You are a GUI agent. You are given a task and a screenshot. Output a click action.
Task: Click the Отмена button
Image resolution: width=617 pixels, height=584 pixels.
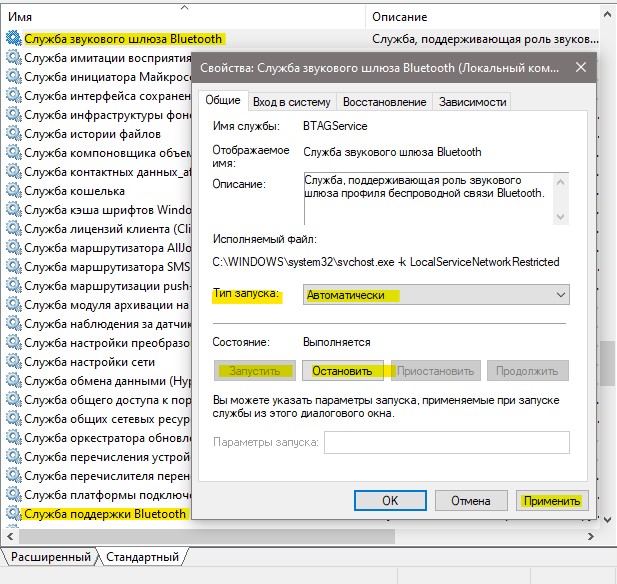(471, 501)
